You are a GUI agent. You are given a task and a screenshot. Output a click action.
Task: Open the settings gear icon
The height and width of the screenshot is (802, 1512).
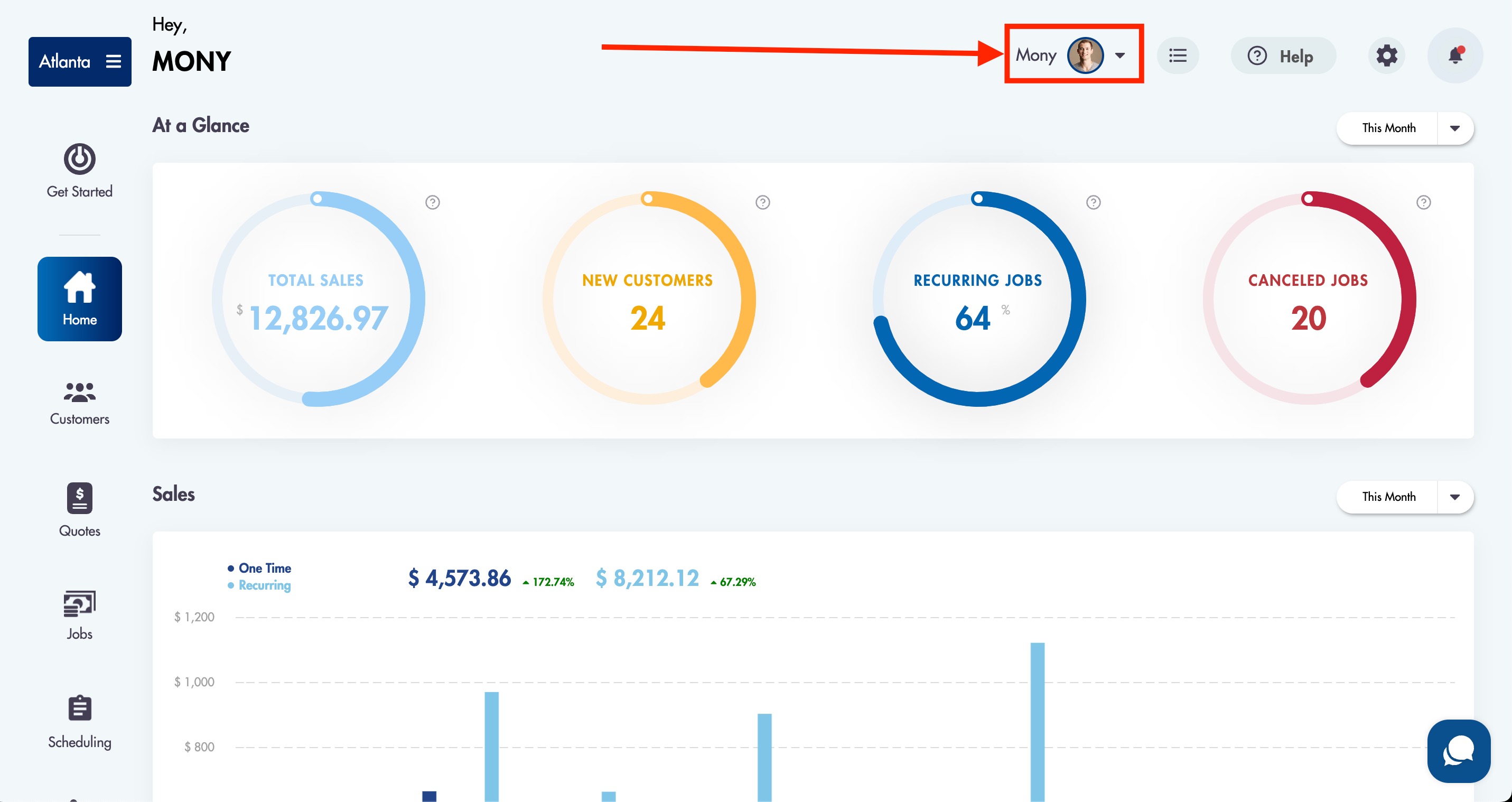[x=1386, y=56]
